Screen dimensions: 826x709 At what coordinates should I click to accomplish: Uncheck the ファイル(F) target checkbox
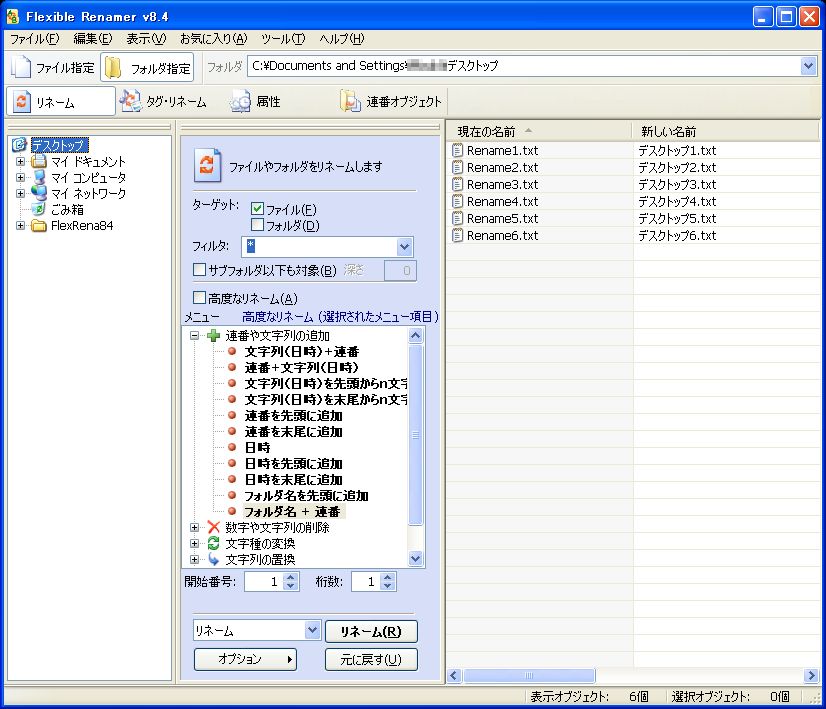click(x=257, y=209)
